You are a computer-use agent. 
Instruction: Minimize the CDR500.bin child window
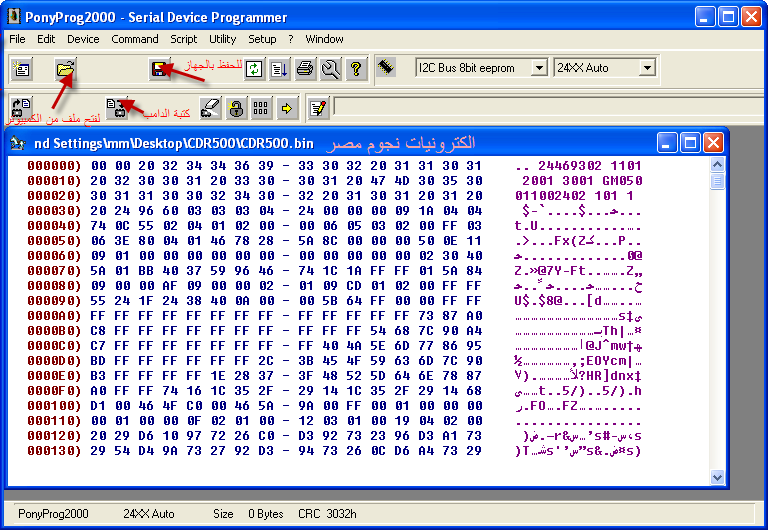tap(667, 143)
